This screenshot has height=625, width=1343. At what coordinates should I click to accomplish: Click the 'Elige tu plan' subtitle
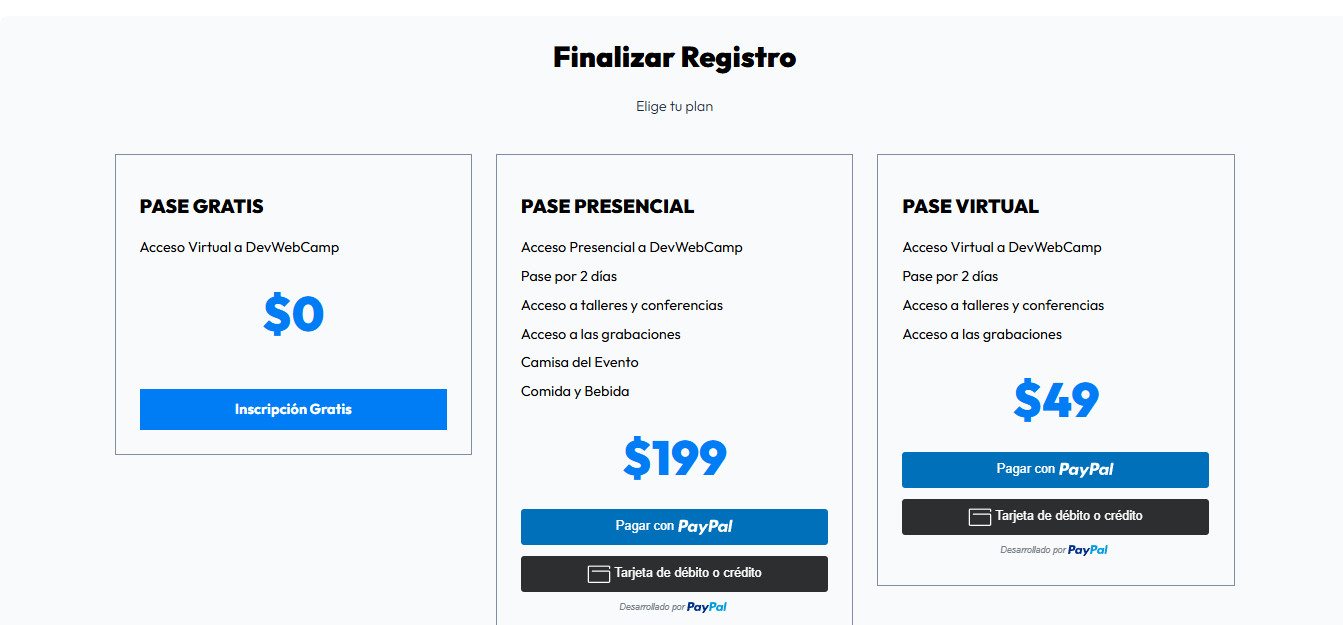(x=674, y=106)
